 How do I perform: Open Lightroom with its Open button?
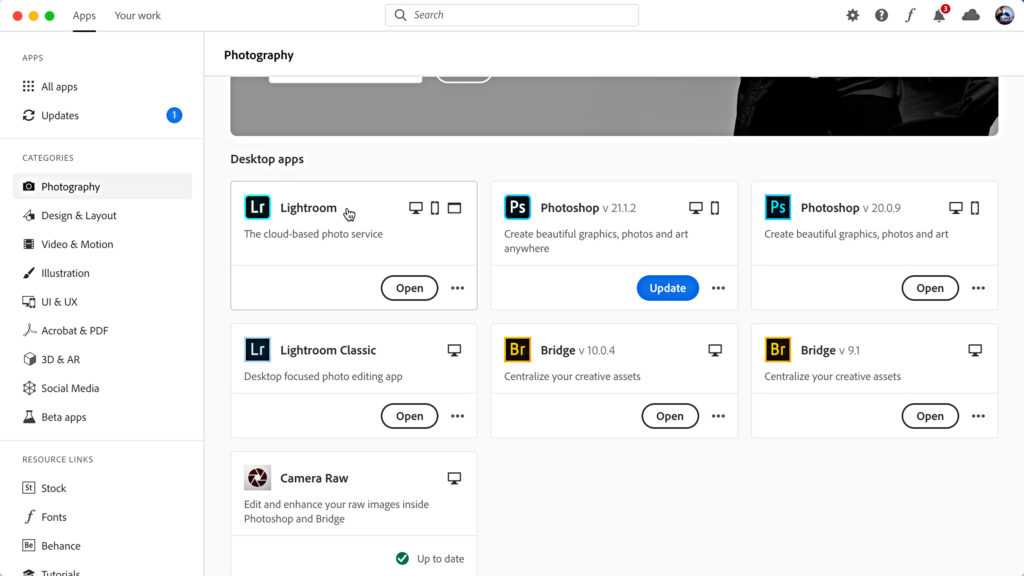[x=409, y=288]
